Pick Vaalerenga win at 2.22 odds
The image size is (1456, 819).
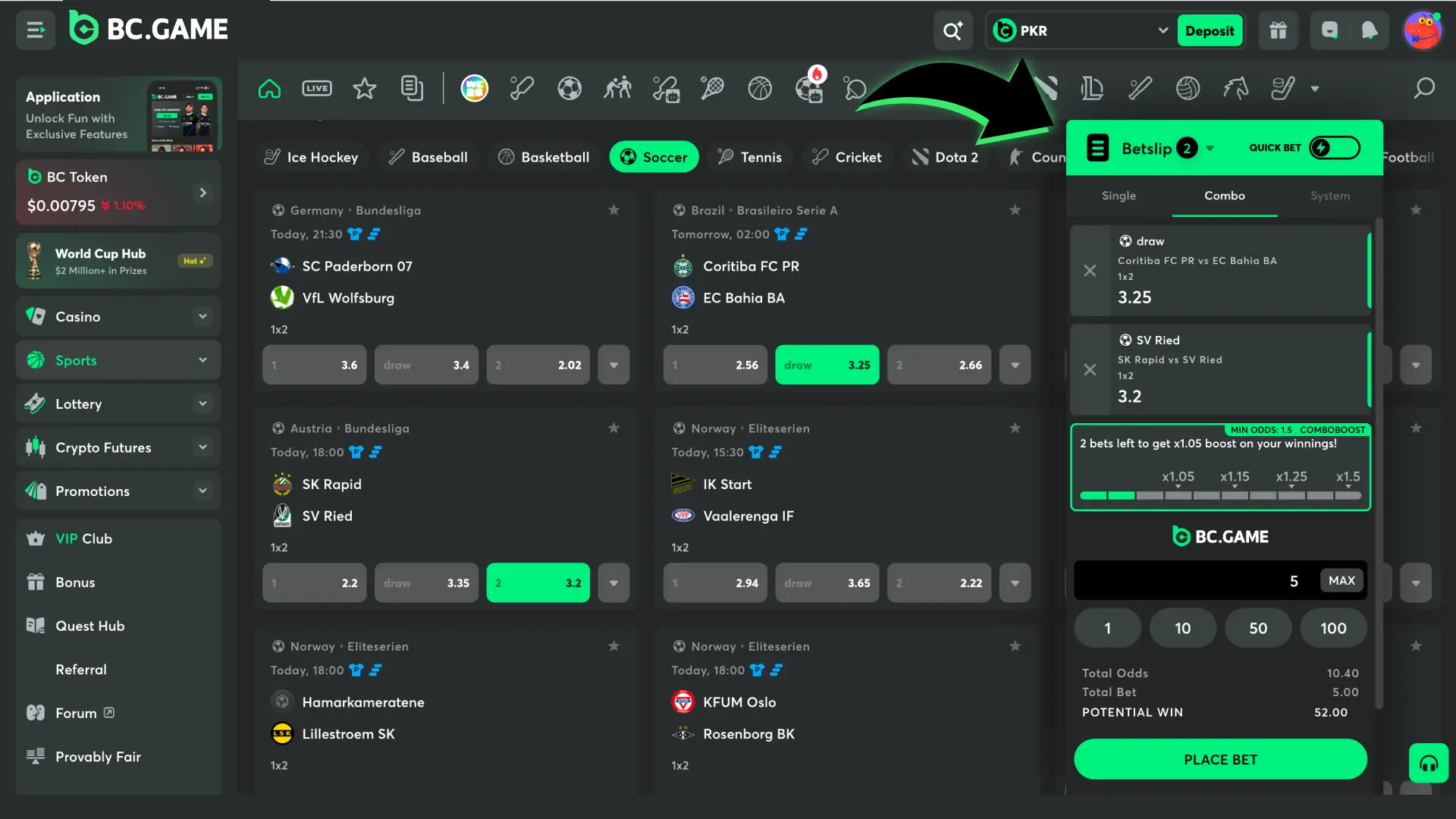[939, 583]
